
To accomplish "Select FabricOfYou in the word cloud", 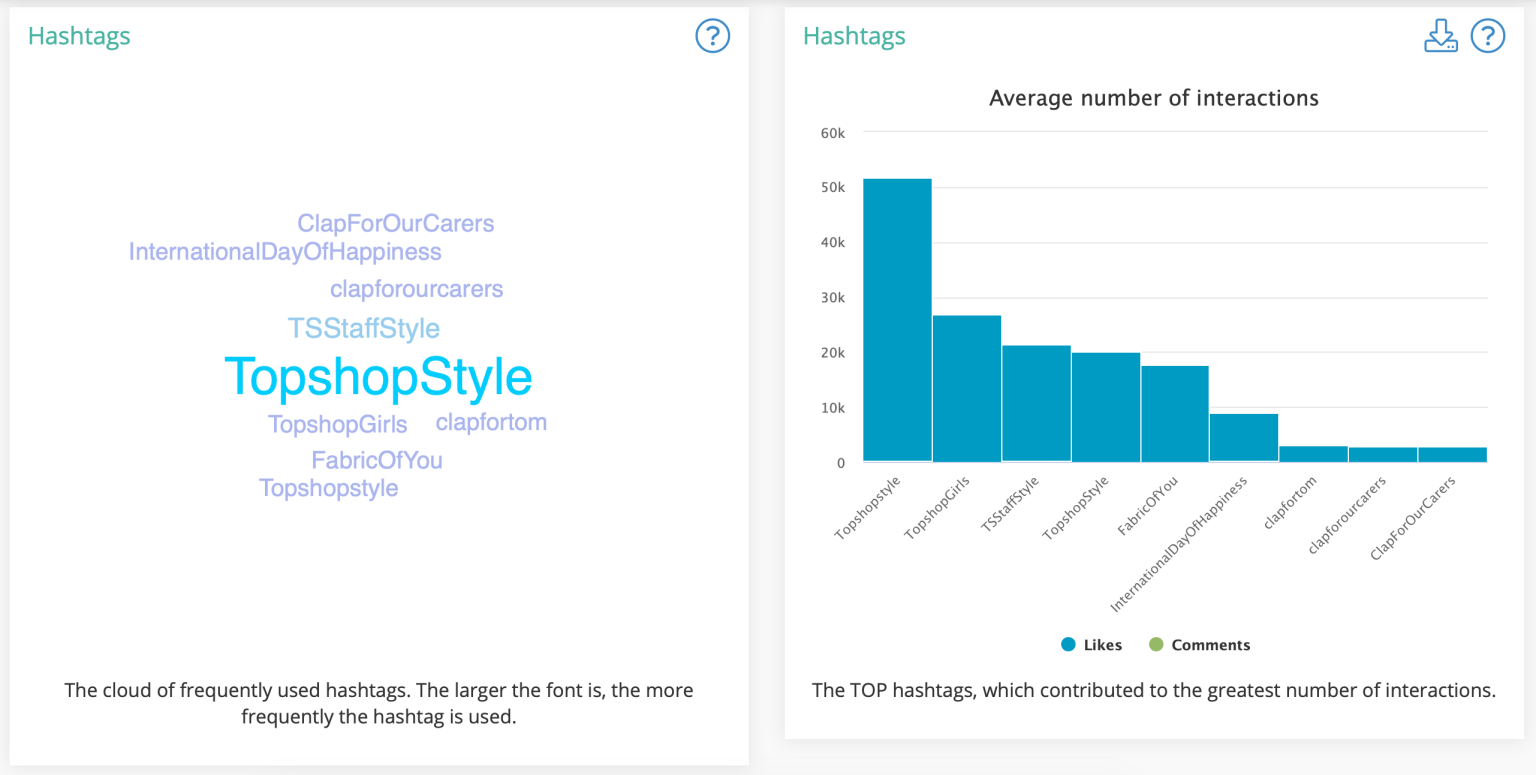I will (x=376, y=461).
